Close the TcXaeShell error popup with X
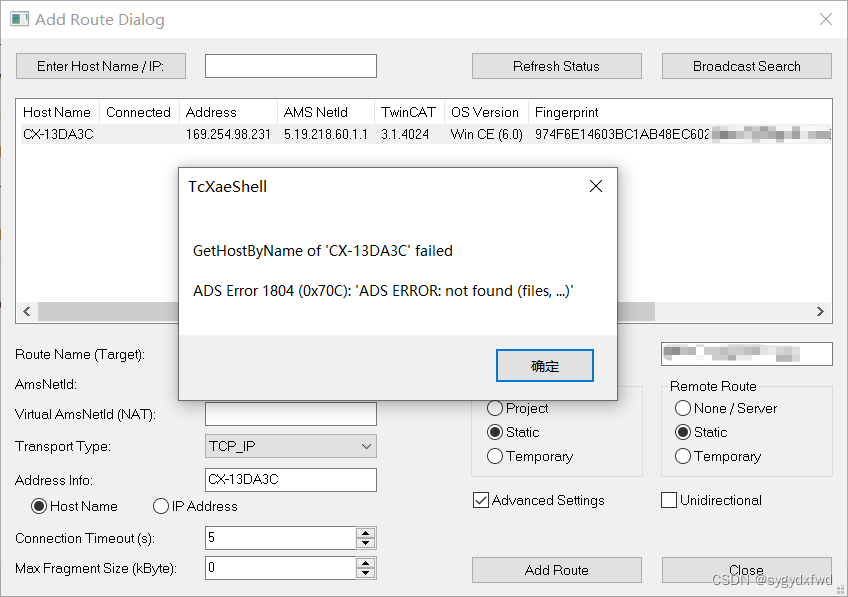Viewport: 848px width, 597px height. (596, 186)
